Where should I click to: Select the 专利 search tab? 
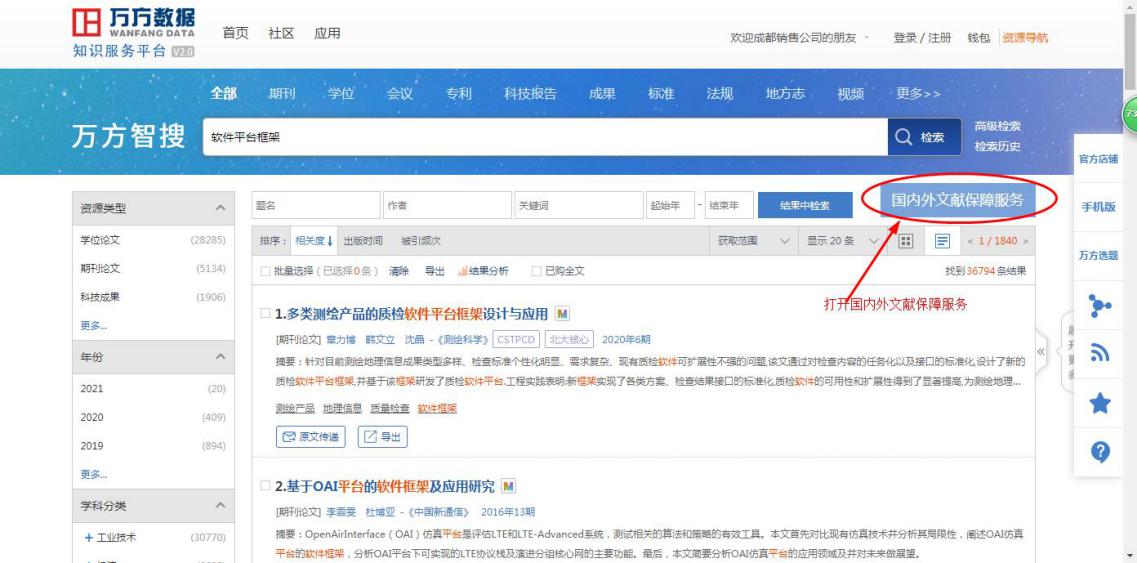click(458, 94)
